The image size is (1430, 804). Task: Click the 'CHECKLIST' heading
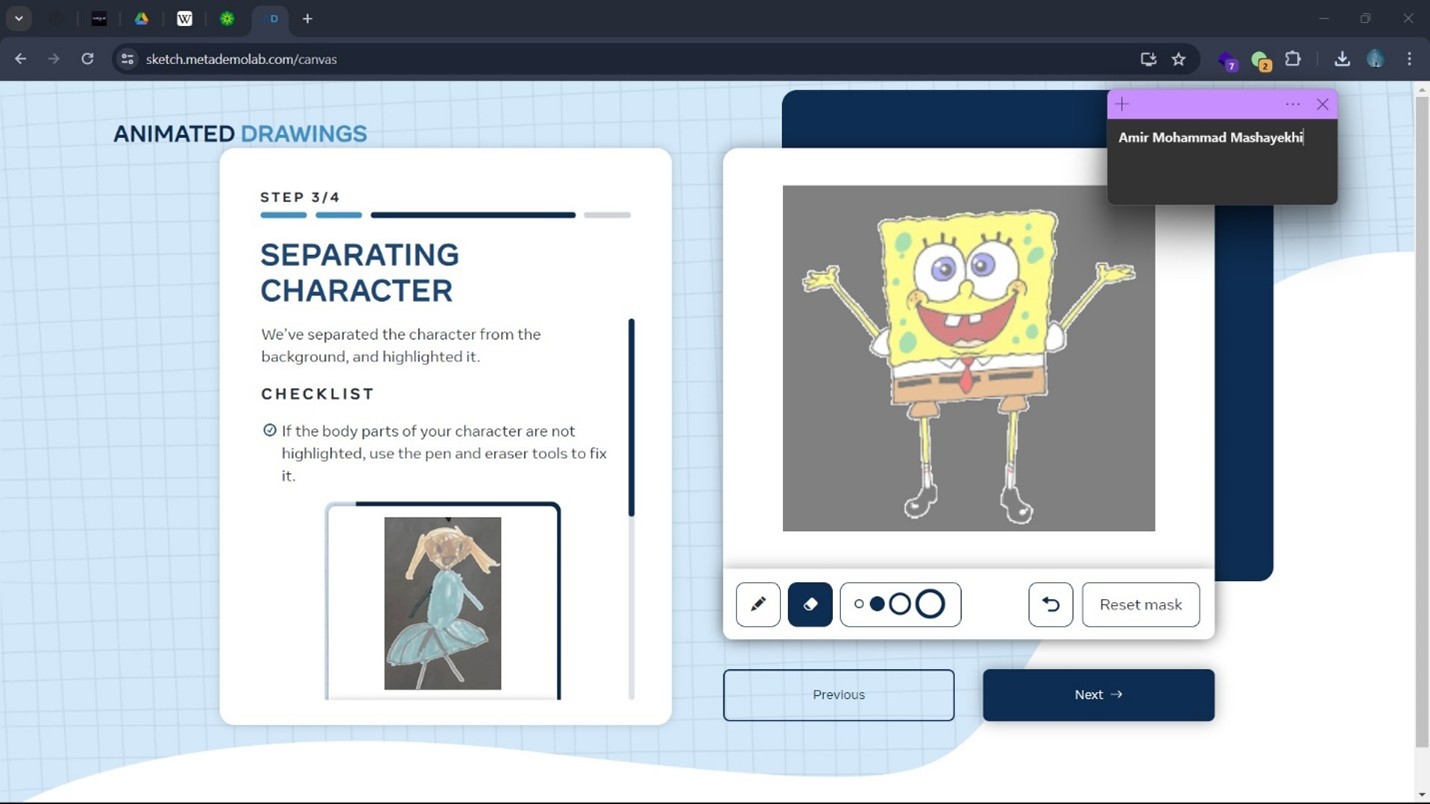318,394
